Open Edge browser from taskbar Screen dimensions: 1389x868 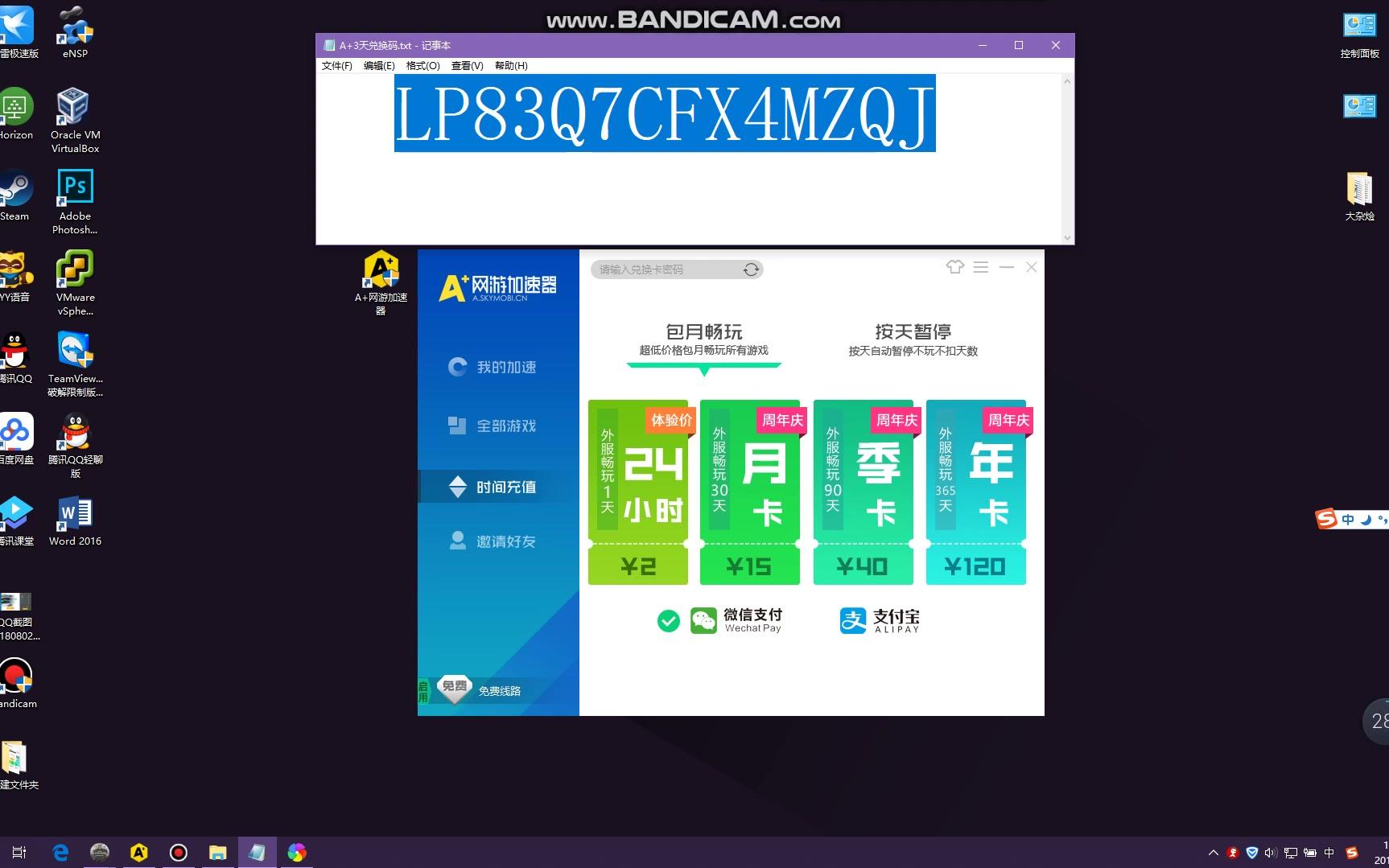(60, 853)
